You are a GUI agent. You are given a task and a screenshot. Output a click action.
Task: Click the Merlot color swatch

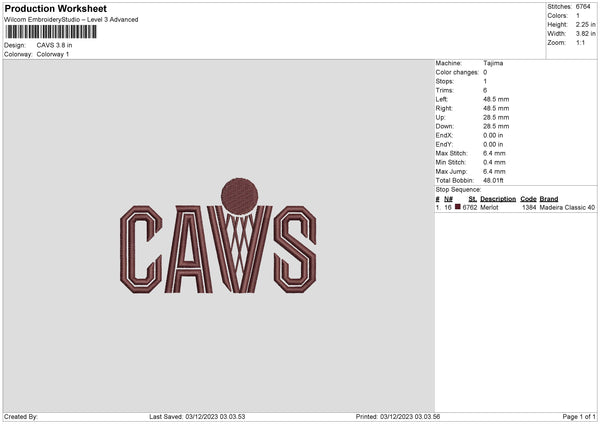[458, 207]
